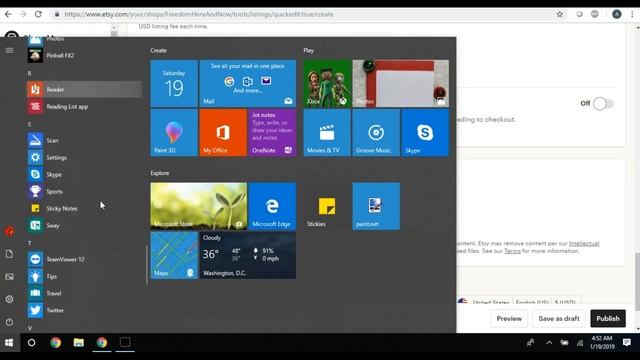Open the Groove Music tile
The width and height of the screenshot is (640, 360).
click(x=376, y=133)
